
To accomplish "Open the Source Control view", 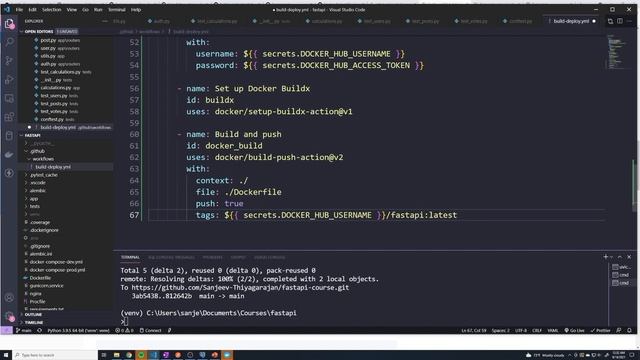I will [x=9, y=61].
